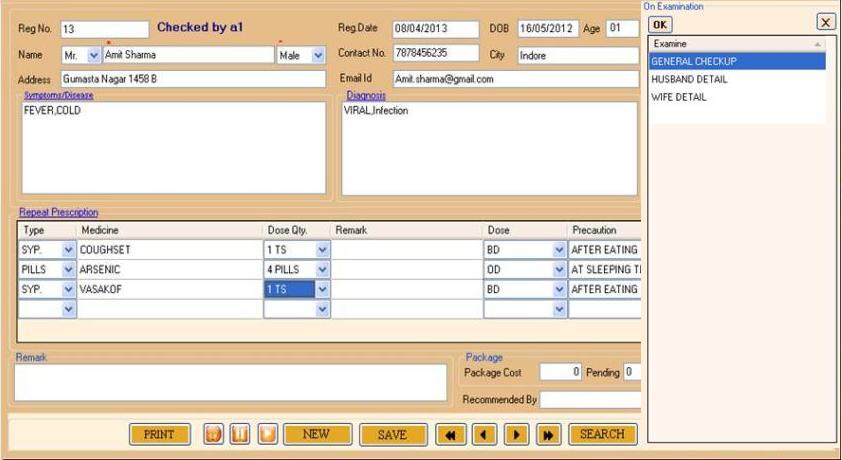The image size is (842, 460).
Task: Click the PRINT button
Action: [159, 434]
